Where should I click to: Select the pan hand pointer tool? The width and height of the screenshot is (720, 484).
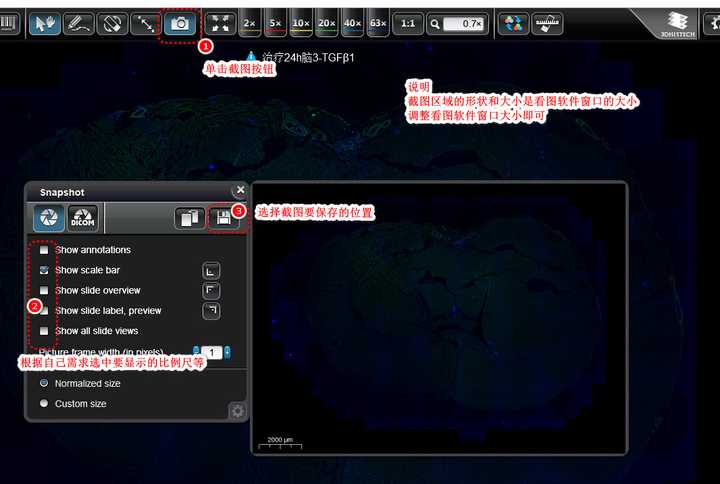(x=45, y=23)
